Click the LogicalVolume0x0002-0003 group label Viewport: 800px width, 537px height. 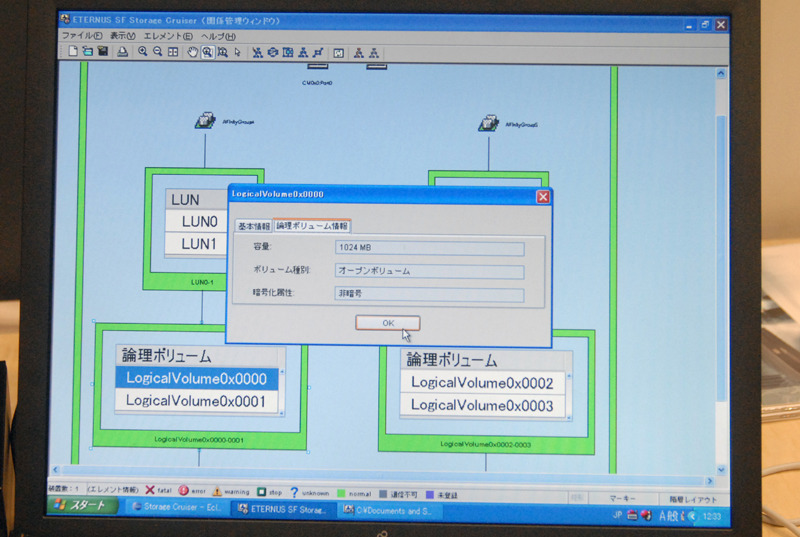485,444
